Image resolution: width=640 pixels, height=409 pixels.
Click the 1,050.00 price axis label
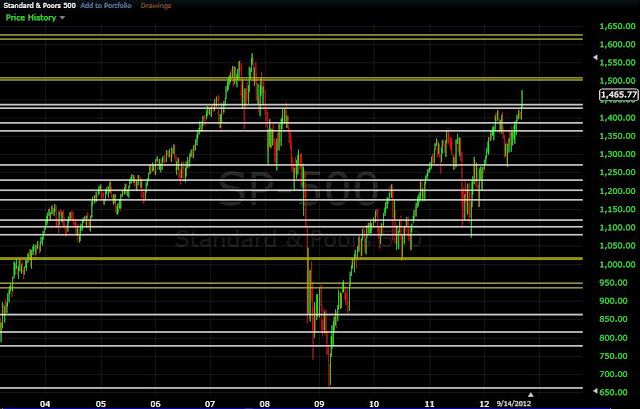(x=618, y=246)
